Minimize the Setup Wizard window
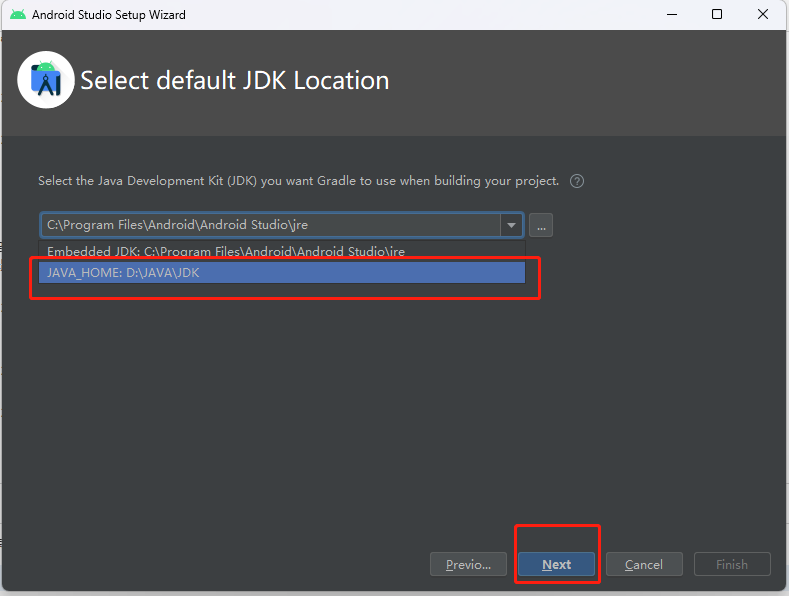 click(669, 15)
